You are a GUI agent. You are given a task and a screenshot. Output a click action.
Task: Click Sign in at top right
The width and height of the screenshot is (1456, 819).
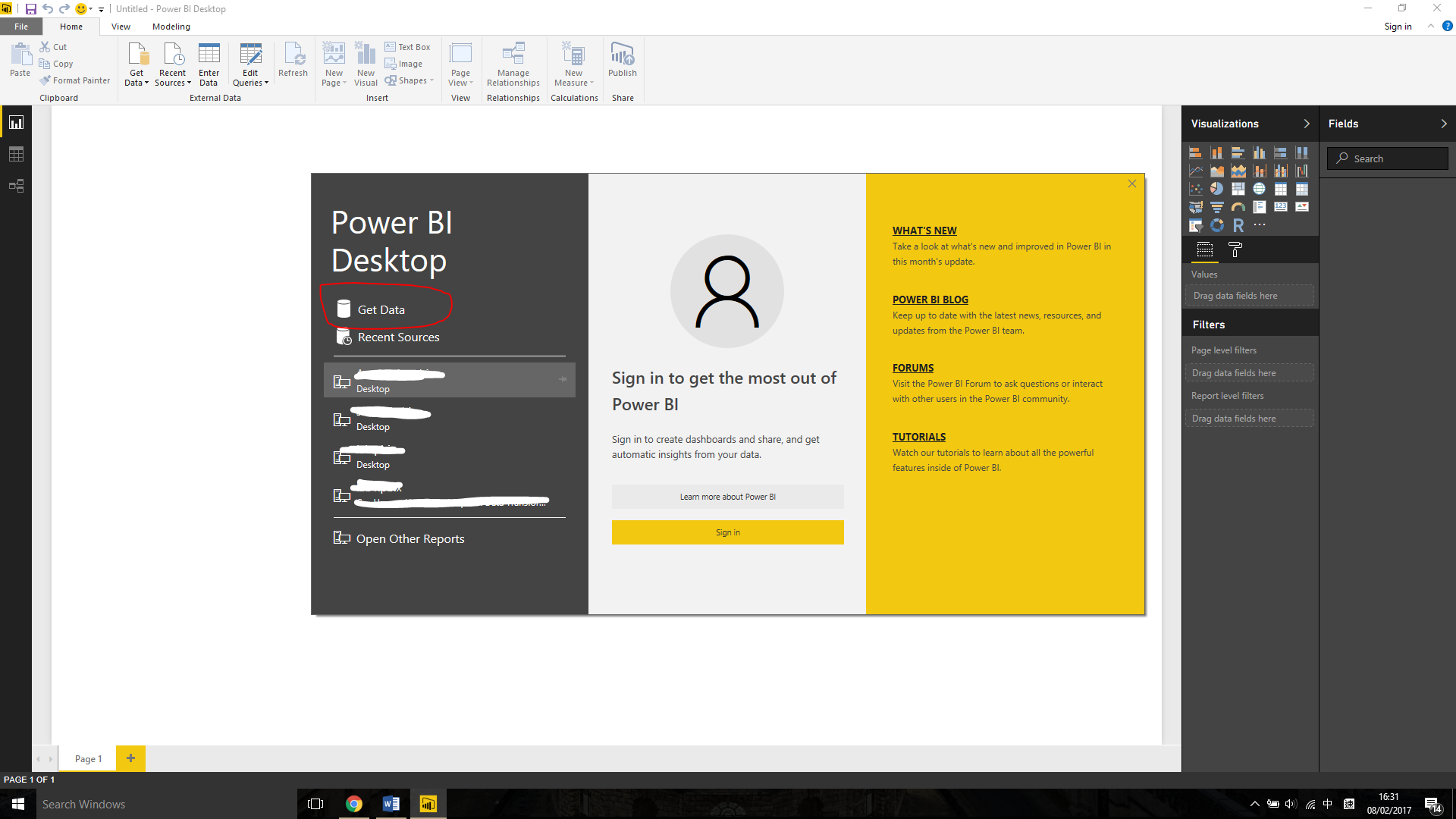pos(1398,27)
